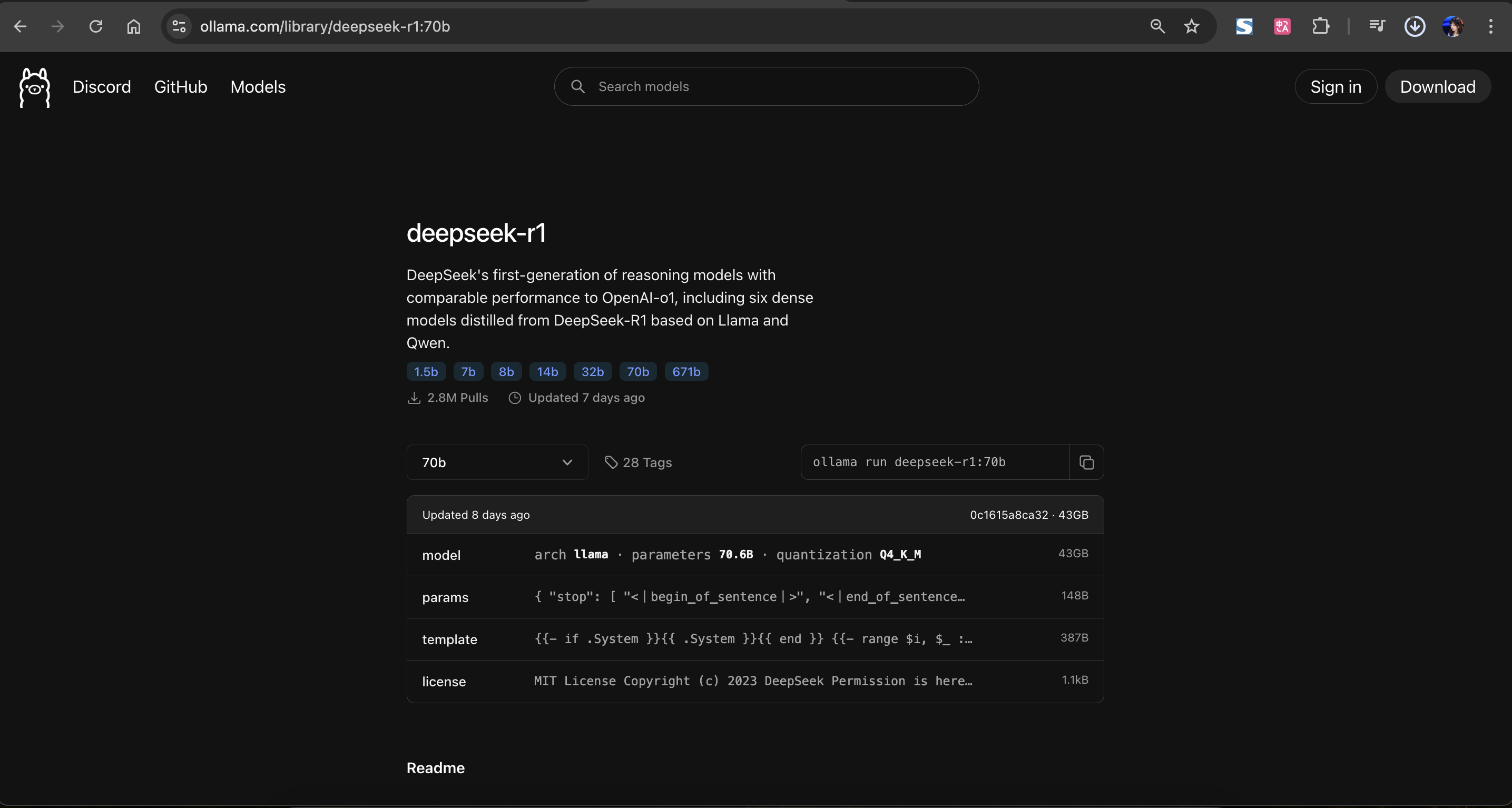The height and width of the screenshot is (808, 1512).
Task: Click the browser reload icon
Action: [x=96, y=26]
